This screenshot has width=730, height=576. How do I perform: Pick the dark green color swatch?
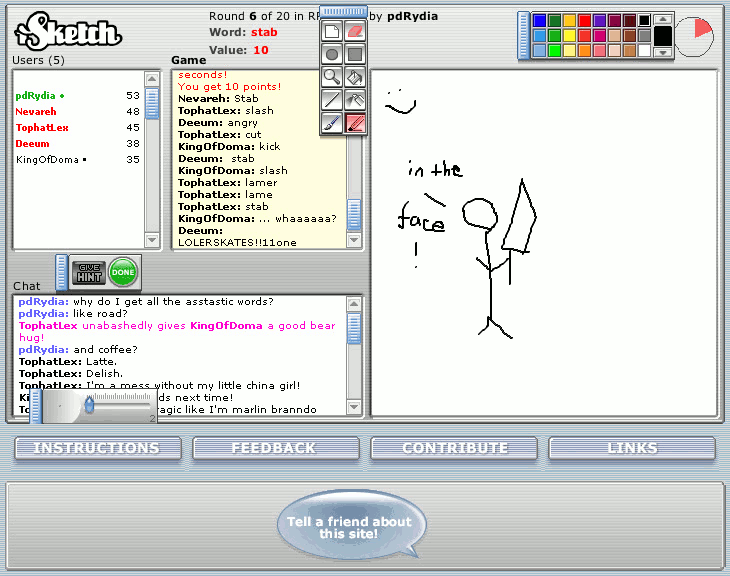pos(554,20)
